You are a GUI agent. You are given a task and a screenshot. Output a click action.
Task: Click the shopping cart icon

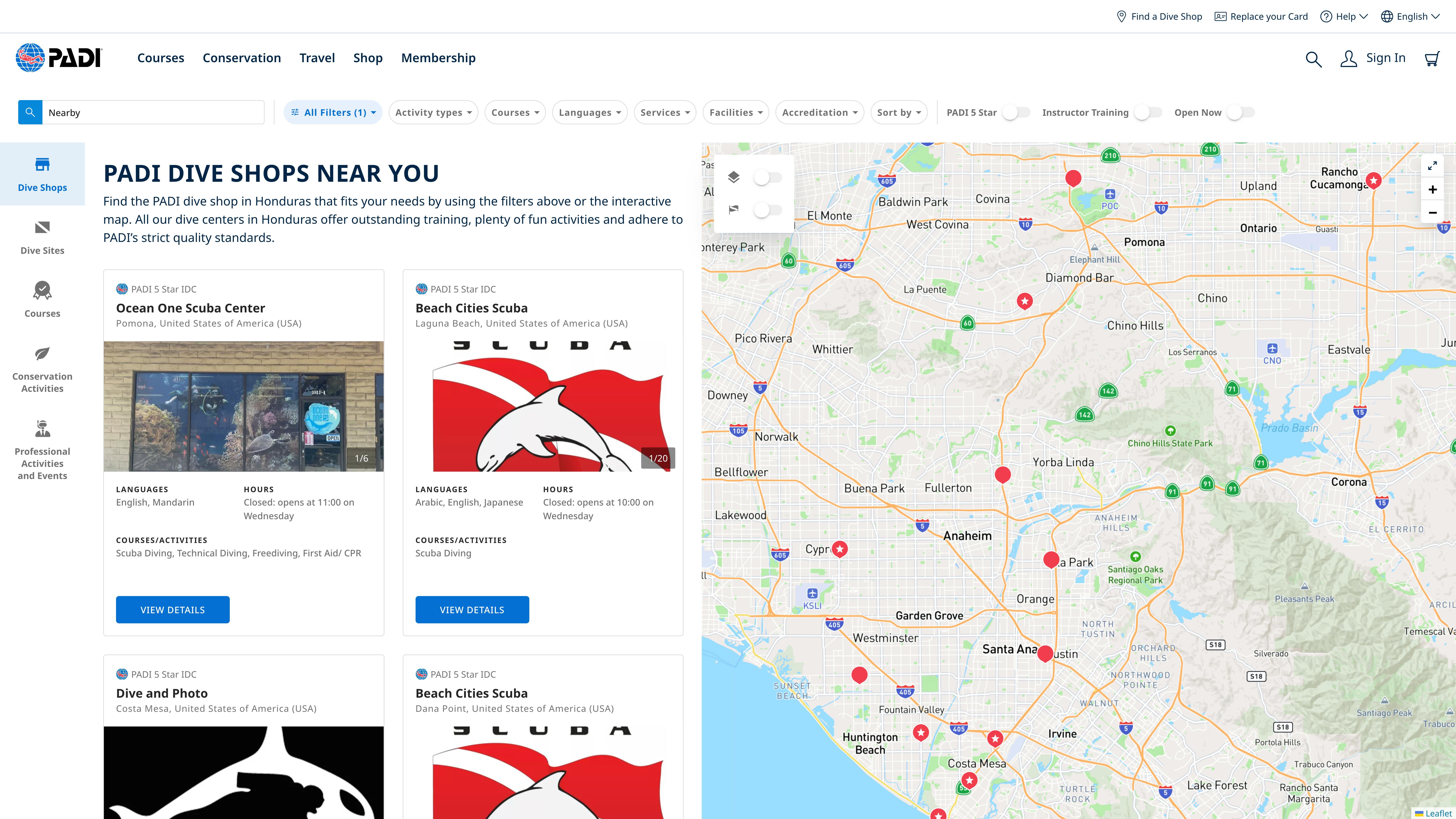click(1432, 59)
